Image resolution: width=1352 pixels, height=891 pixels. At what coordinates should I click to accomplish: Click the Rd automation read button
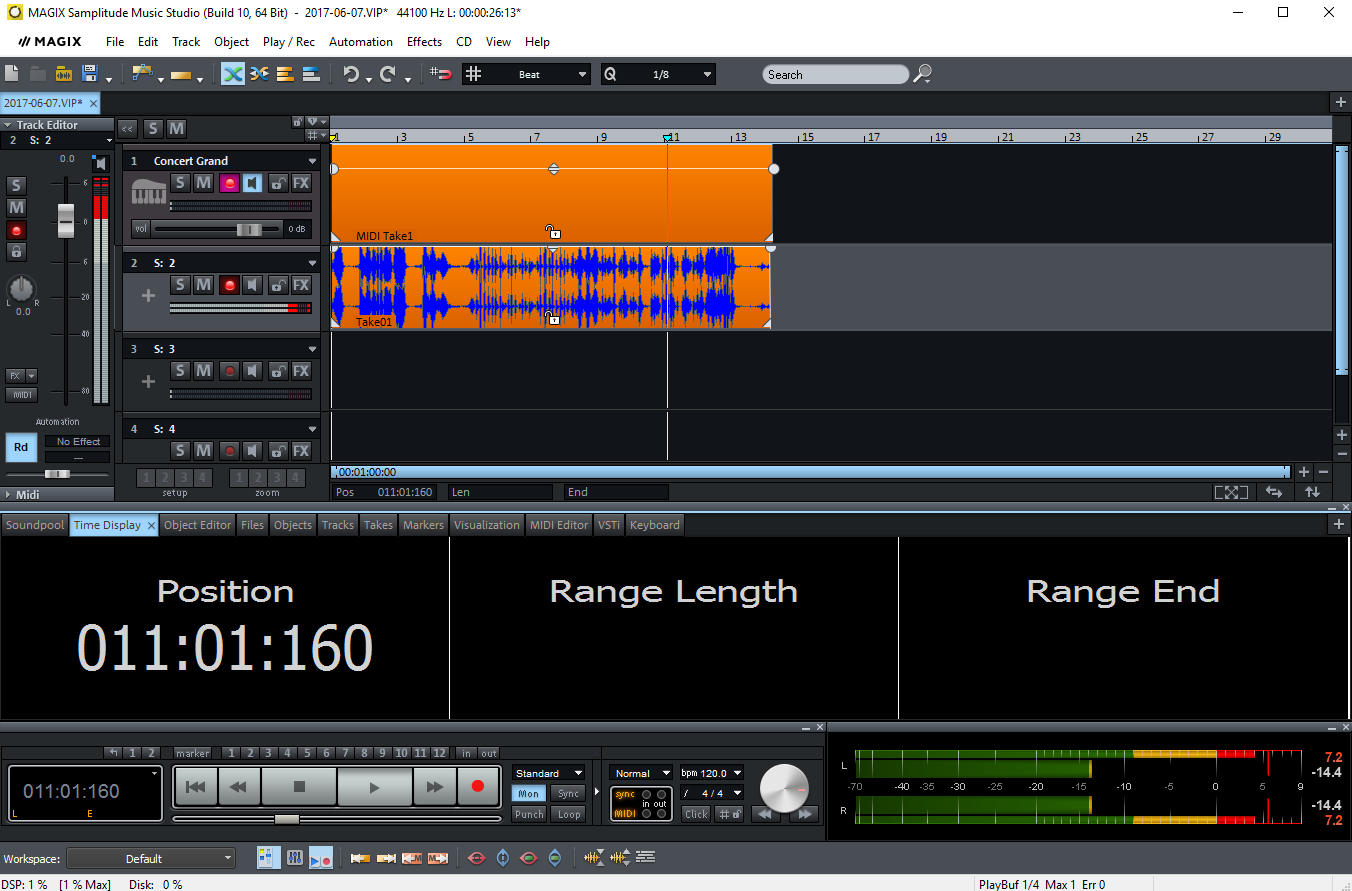[x=21, y=447]
